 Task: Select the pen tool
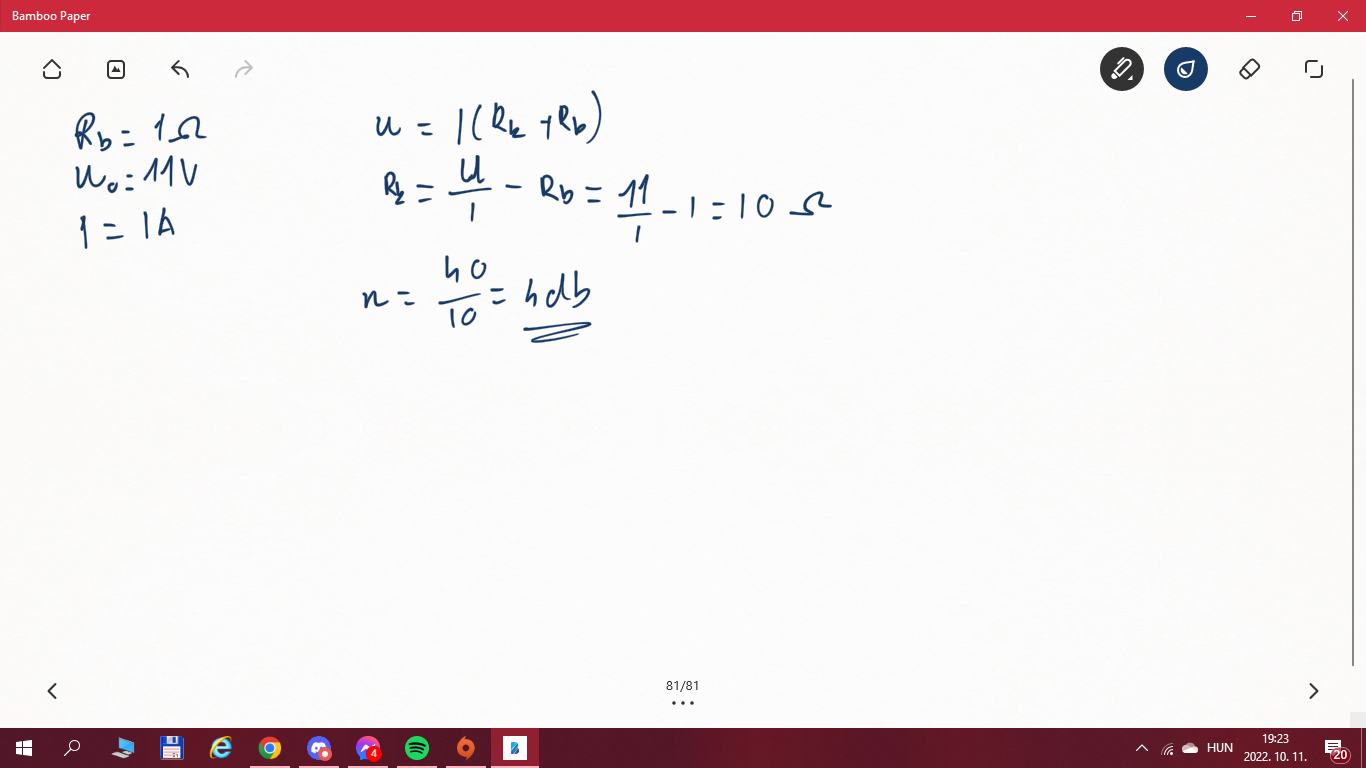pos(1121,69)
